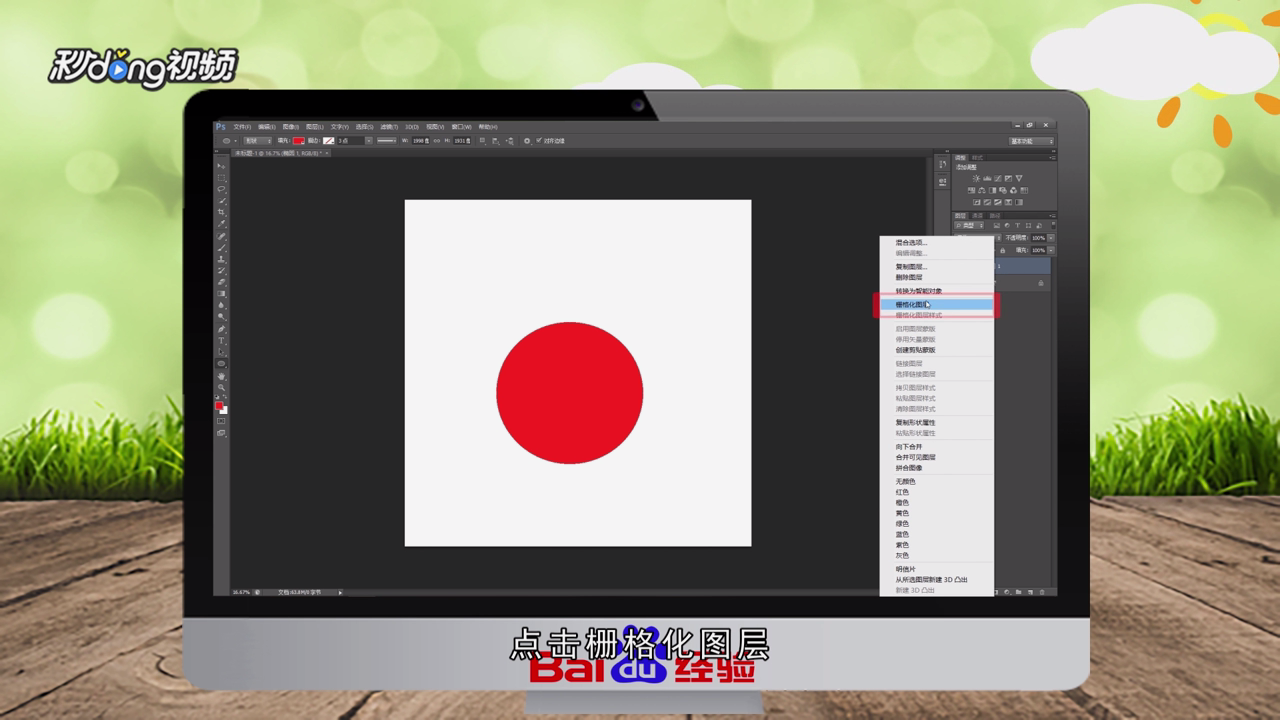This screenshot has height=720, width=1280.
Task: Click the text layer filter T icon
Action: point(1017,226)
